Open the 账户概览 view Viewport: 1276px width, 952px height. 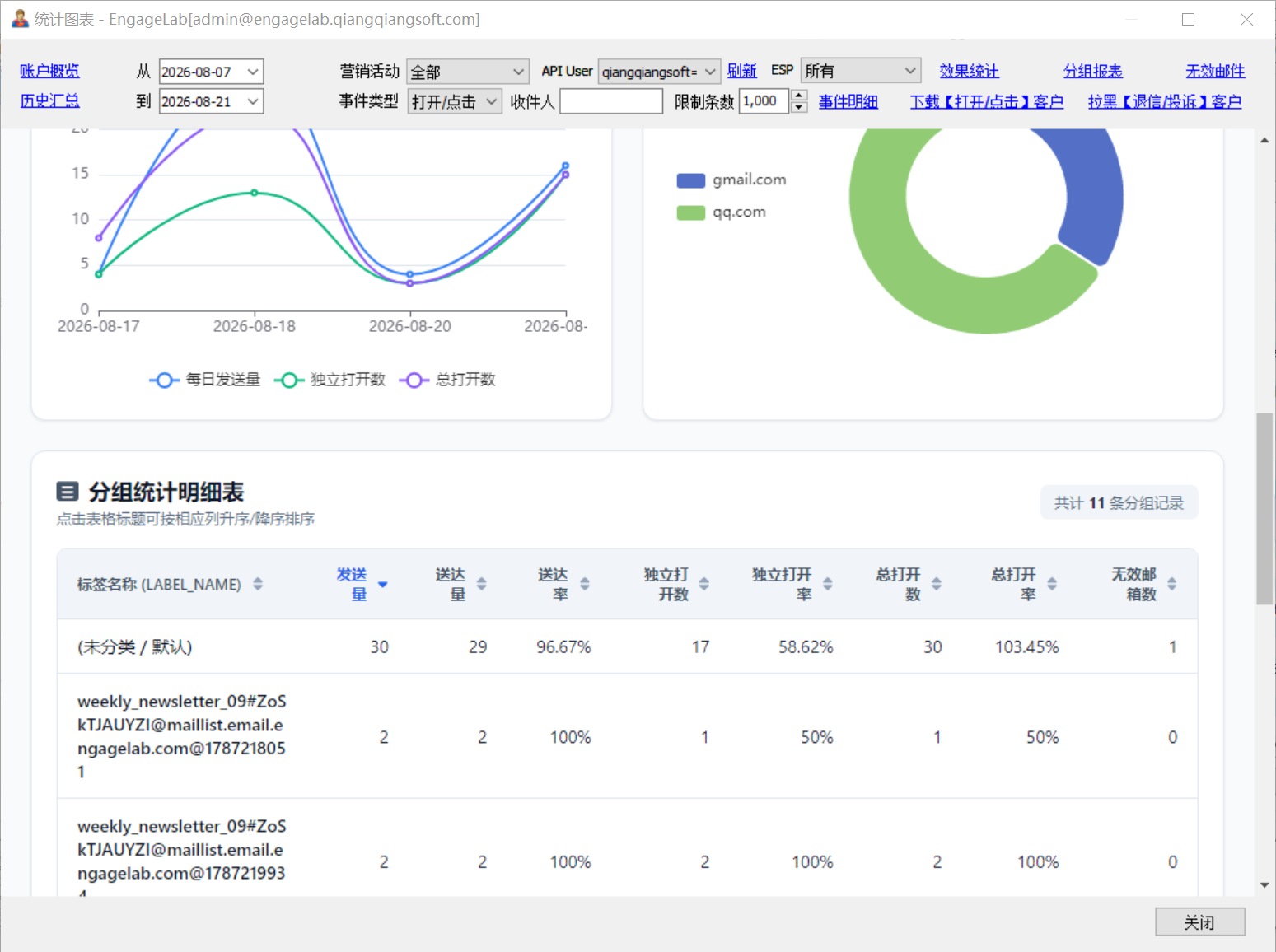(50, 72)
